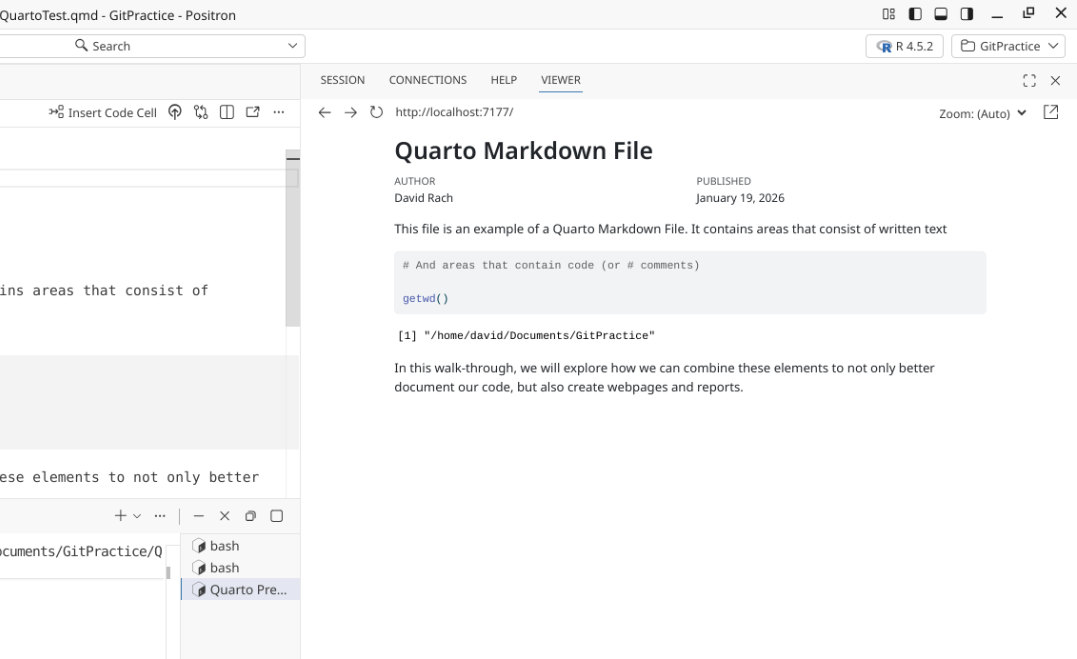Toggle the secondary side bar visibility
The width and height of the screenshot is (1077, 659).
(967, 14)
